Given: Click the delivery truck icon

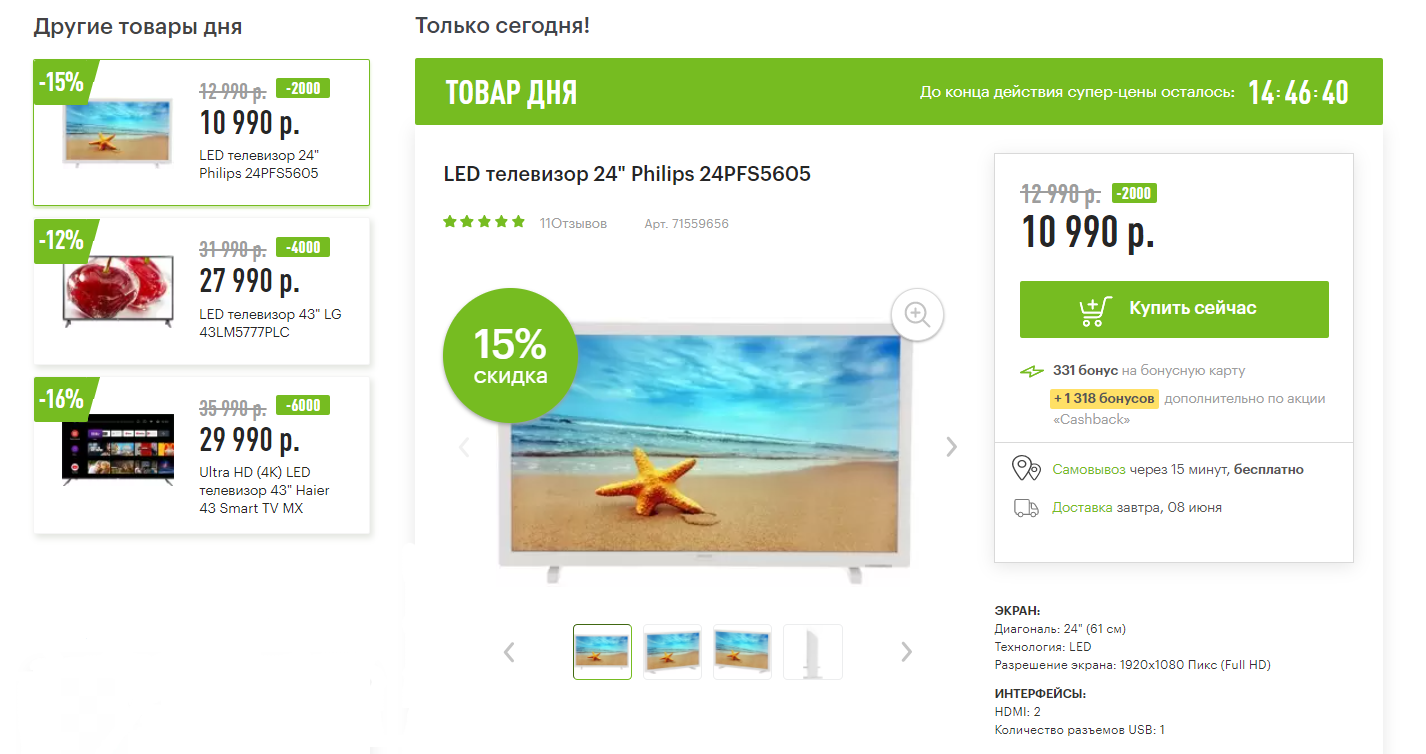Looking at the screenshot, I should click(1026, 508).
